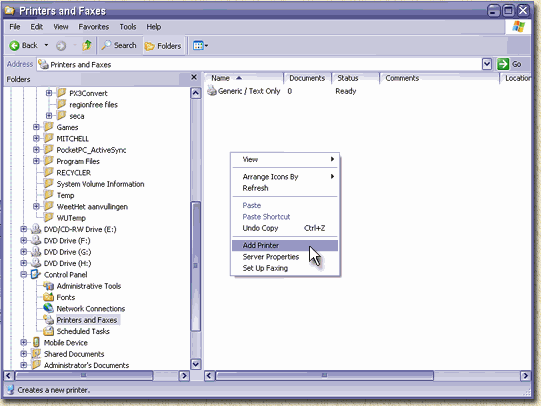
Task: Open the Fonts folder icon
Action: coord(49,297)
